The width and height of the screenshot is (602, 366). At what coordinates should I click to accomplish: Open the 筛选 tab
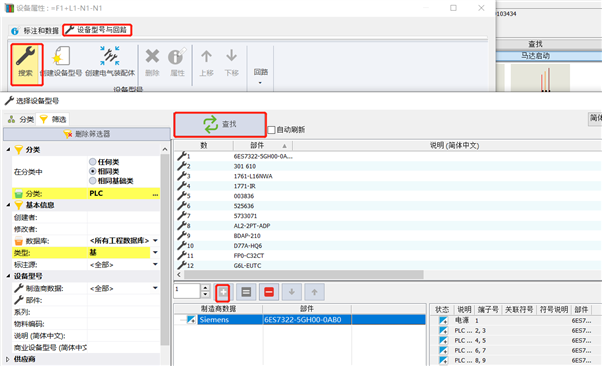[x=53, y=119]
